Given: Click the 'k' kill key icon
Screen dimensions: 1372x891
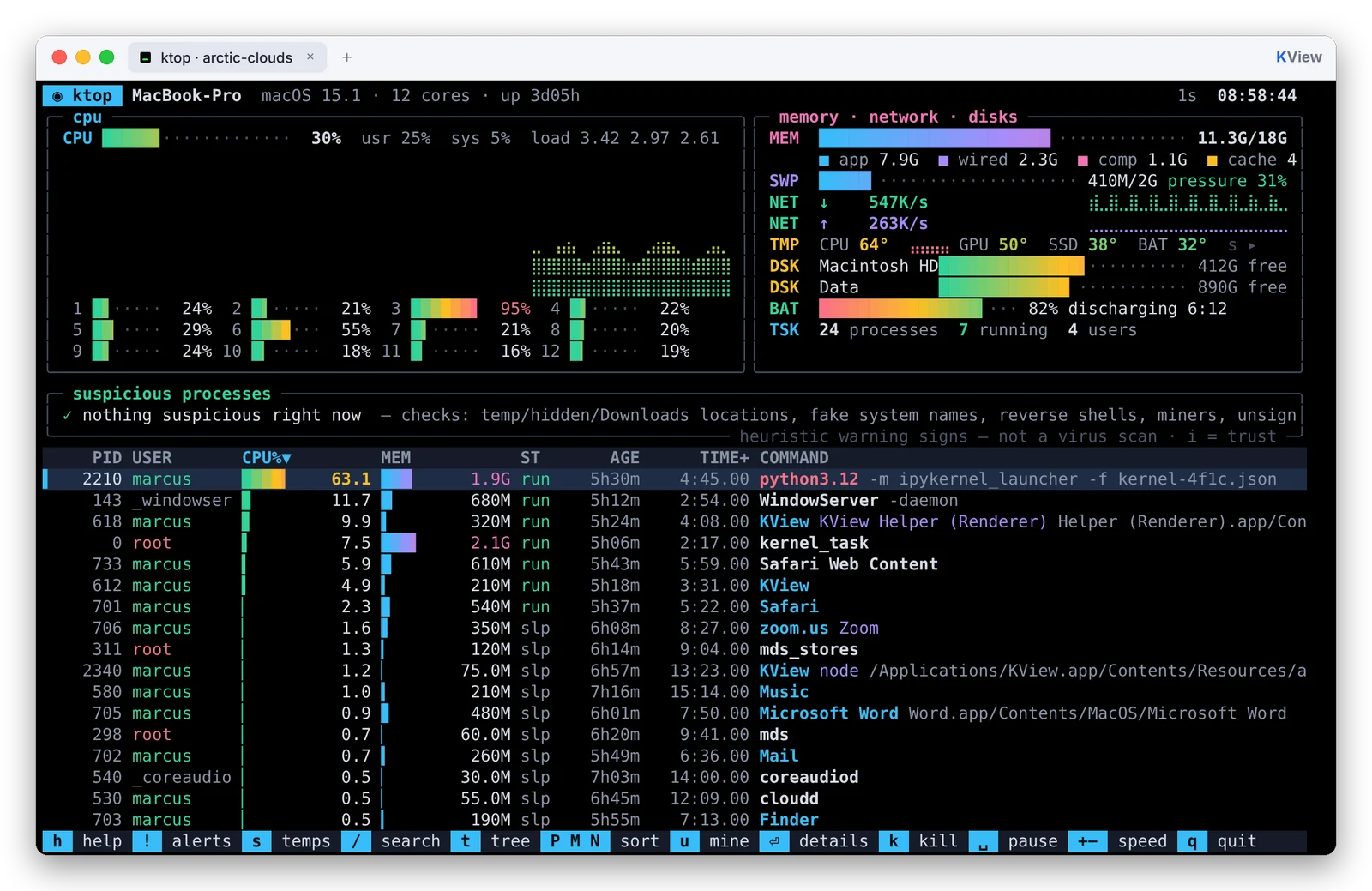Looking at the screenshot, I should click(x=894, y=841).
